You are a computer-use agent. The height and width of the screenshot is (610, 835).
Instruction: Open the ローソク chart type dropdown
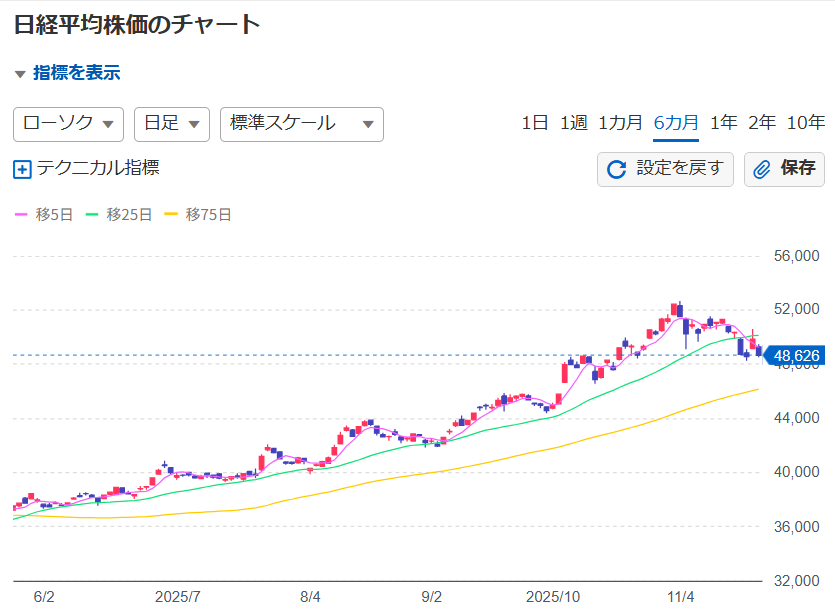pyautogui.click(x=68, y=124)
